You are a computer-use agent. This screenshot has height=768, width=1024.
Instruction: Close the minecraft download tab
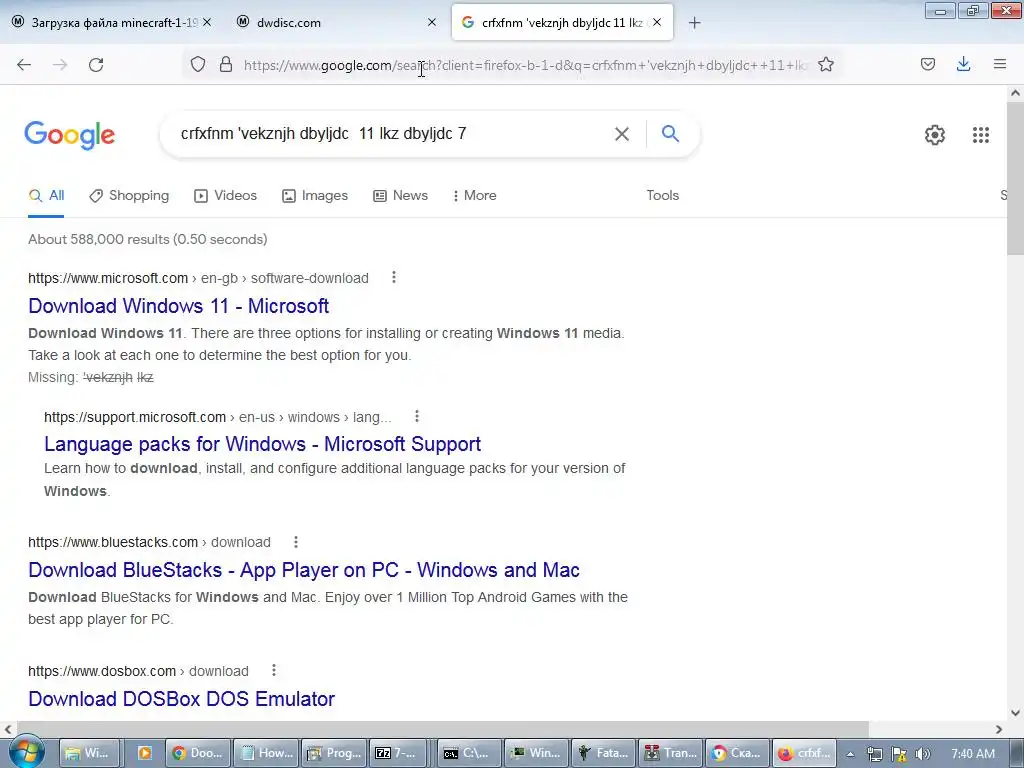point(207,22)
